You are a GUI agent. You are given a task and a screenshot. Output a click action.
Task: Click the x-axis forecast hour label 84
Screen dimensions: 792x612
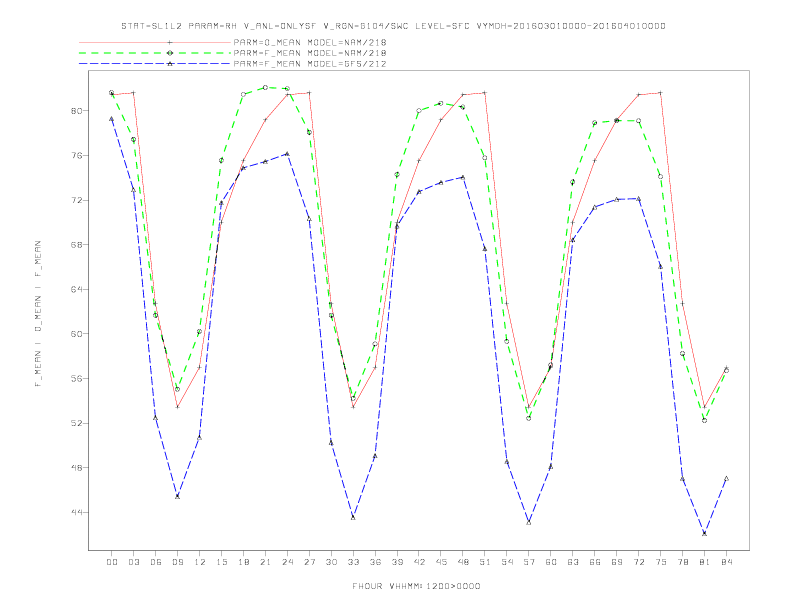click(726, 562)
